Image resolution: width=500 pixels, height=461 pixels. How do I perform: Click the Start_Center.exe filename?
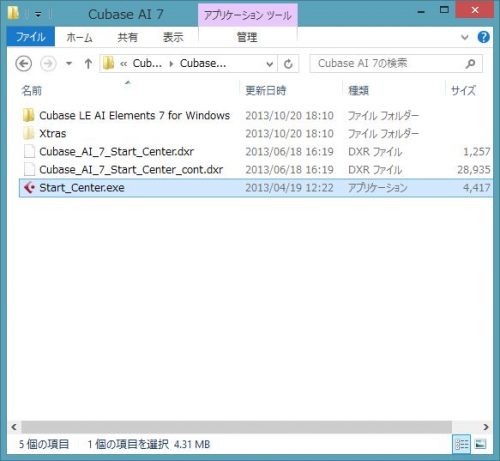coord(82,188)
